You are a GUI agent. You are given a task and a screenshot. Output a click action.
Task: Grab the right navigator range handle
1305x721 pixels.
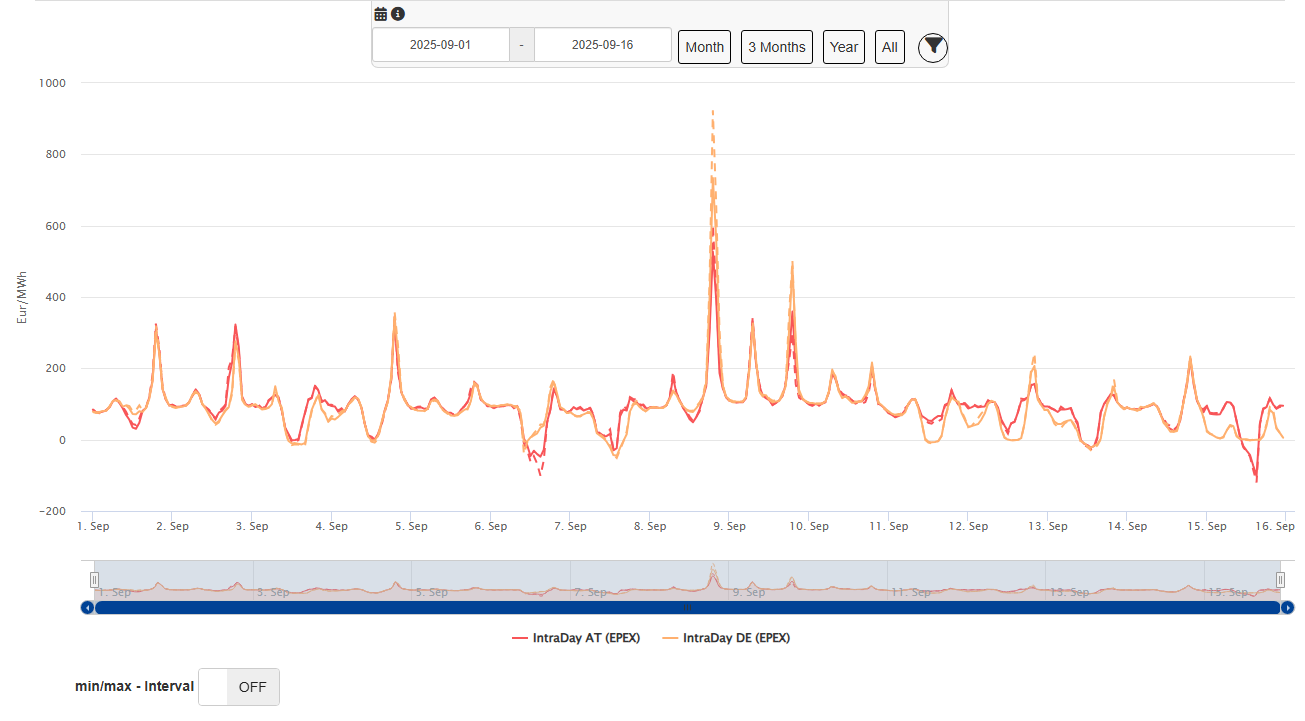(1280, 580)
